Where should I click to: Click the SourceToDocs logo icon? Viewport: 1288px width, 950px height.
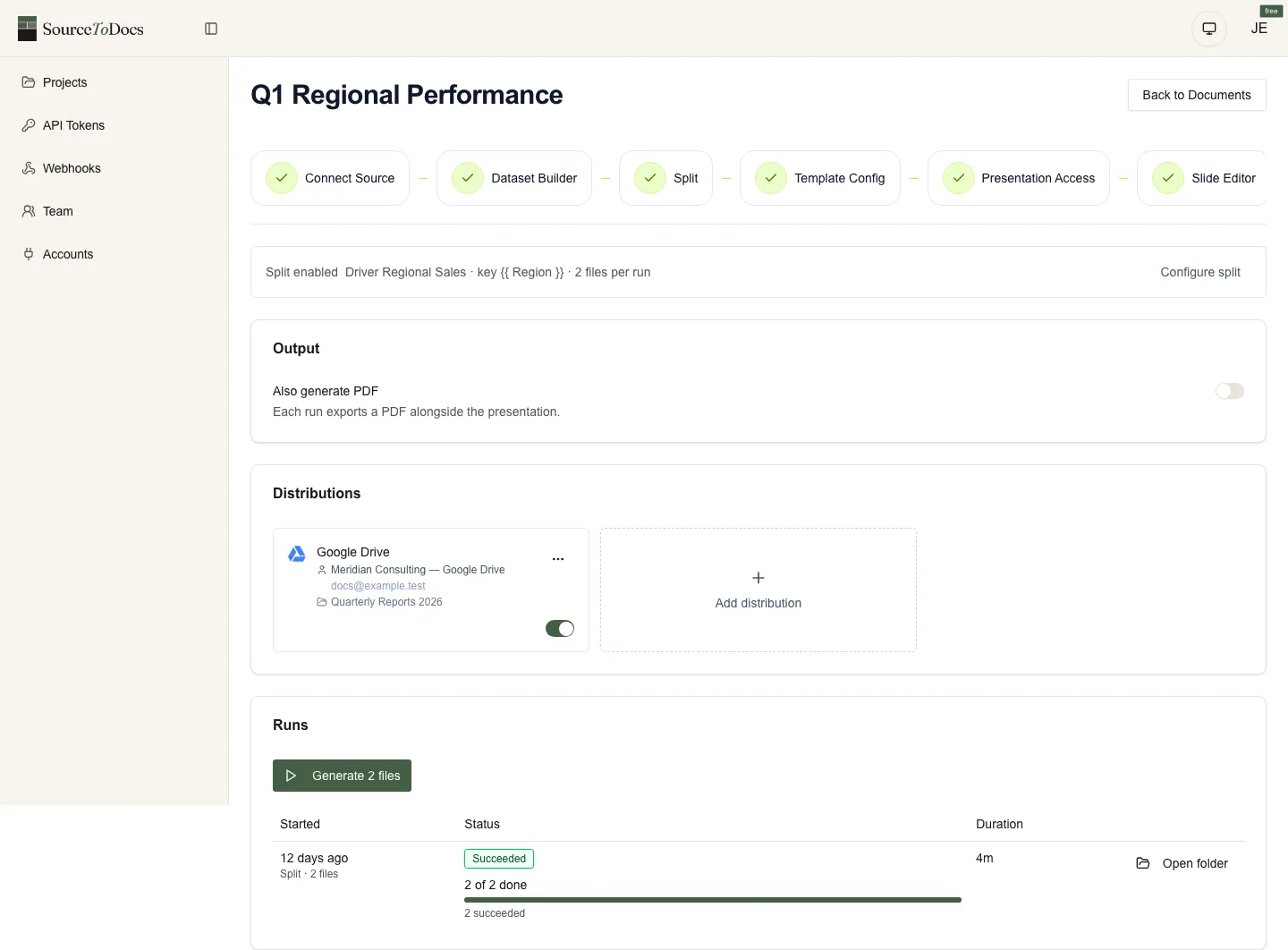tap(27, 29)
